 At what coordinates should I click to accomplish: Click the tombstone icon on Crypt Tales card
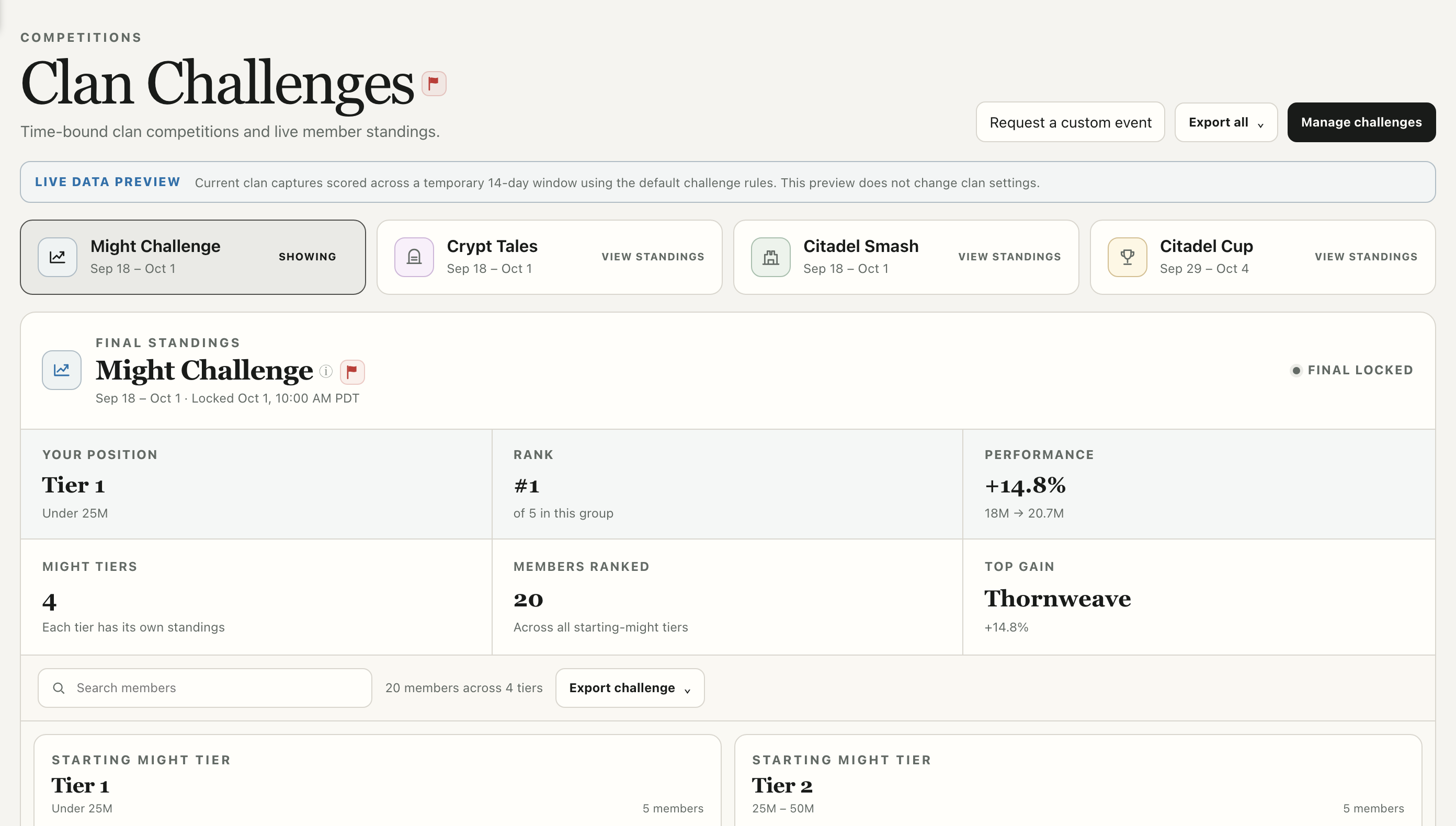click(414, 257)
